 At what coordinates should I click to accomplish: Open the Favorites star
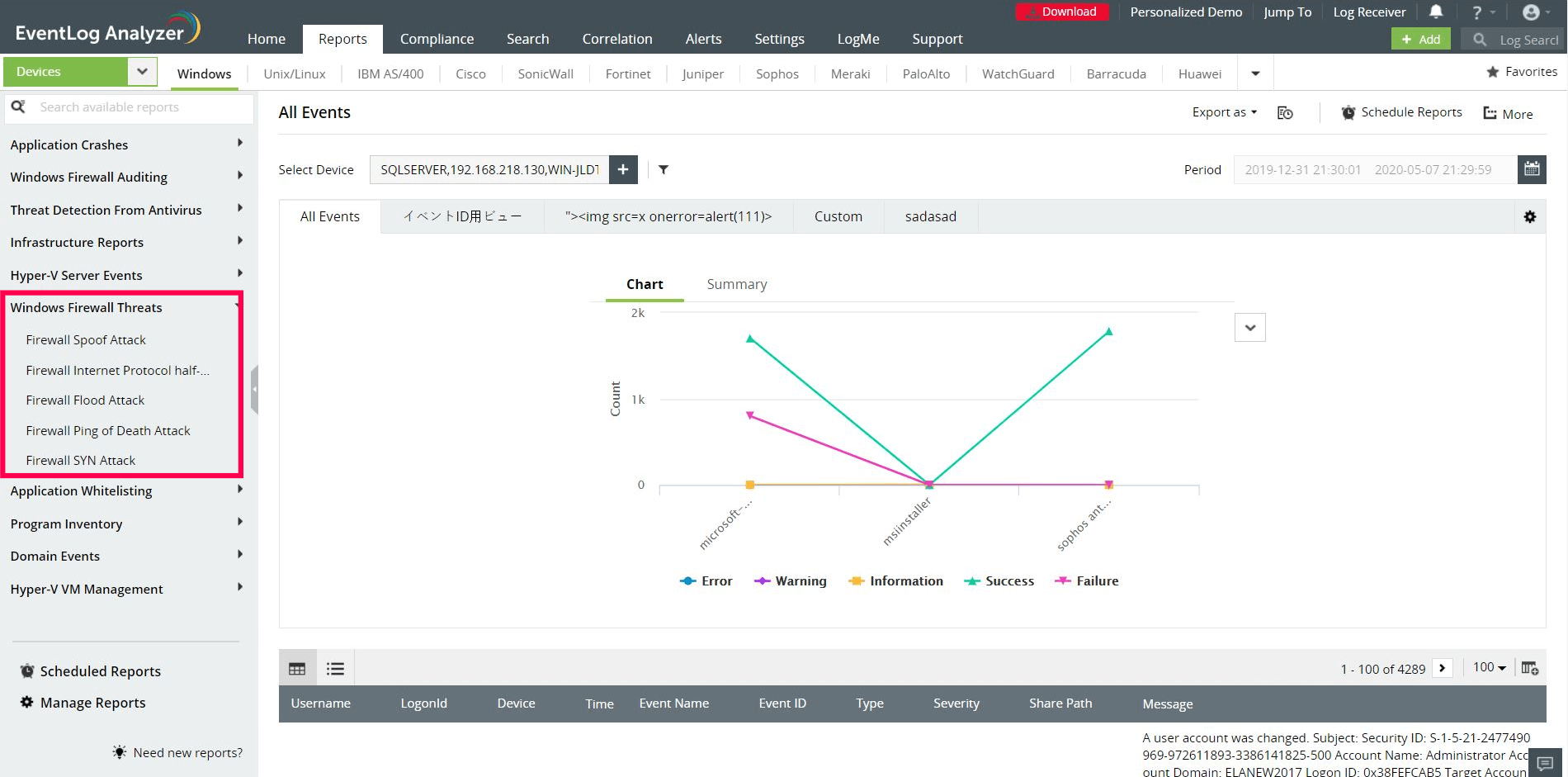(1493, 72)
